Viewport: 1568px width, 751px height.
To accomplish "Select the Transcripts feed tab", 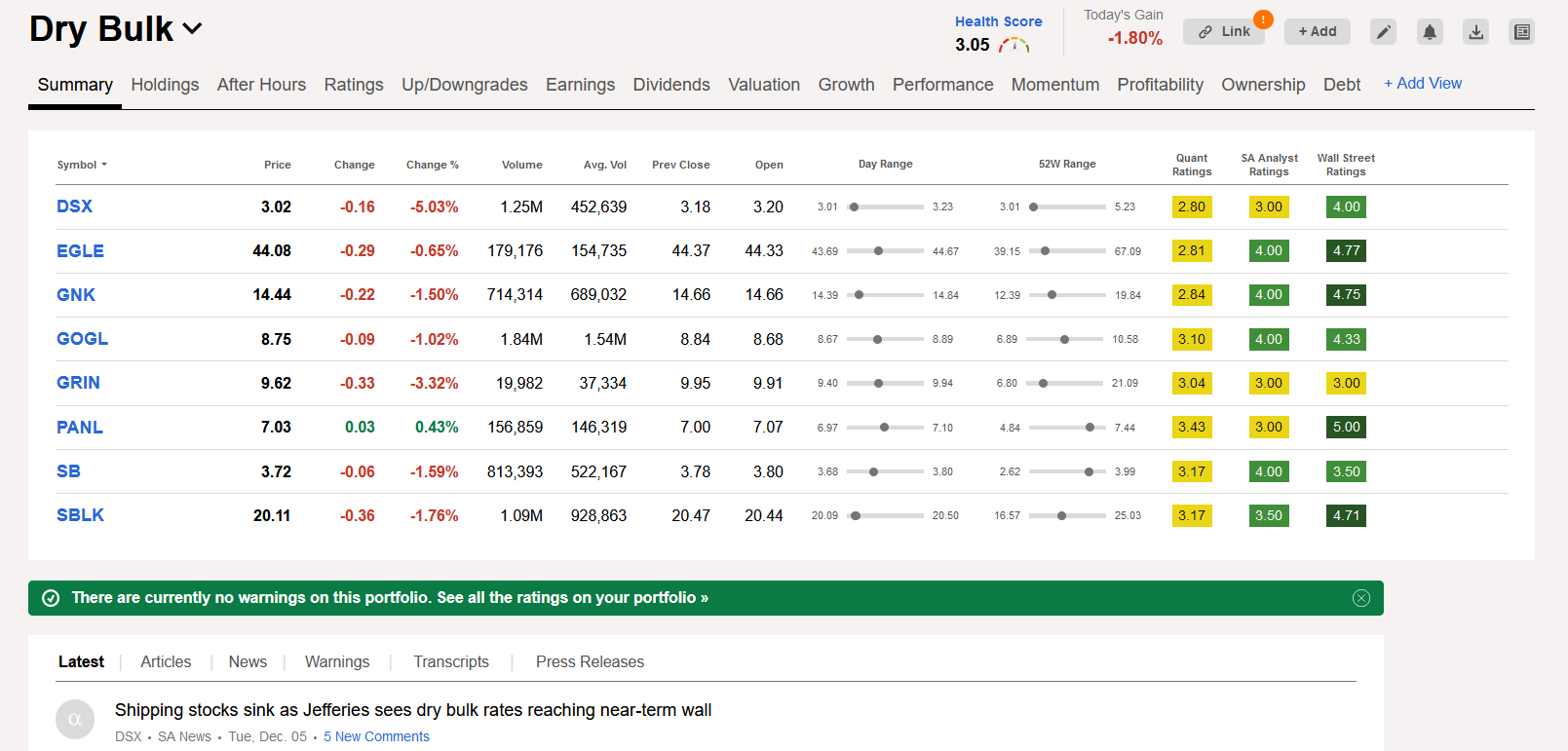I will (451, 662).
